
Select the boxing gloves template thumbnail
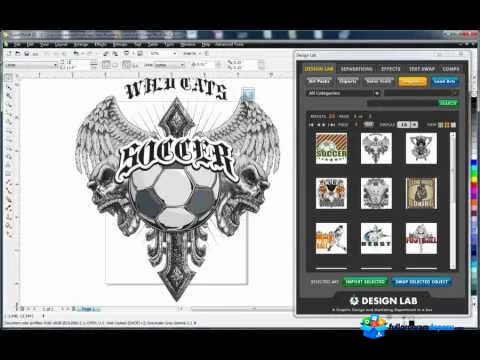point(421,193)
